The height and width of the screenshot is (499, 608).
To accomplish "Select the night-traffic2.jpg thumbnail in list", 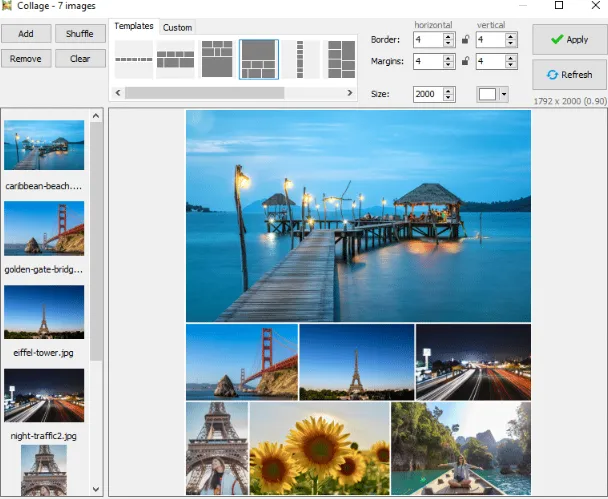I will click(44, 395).
